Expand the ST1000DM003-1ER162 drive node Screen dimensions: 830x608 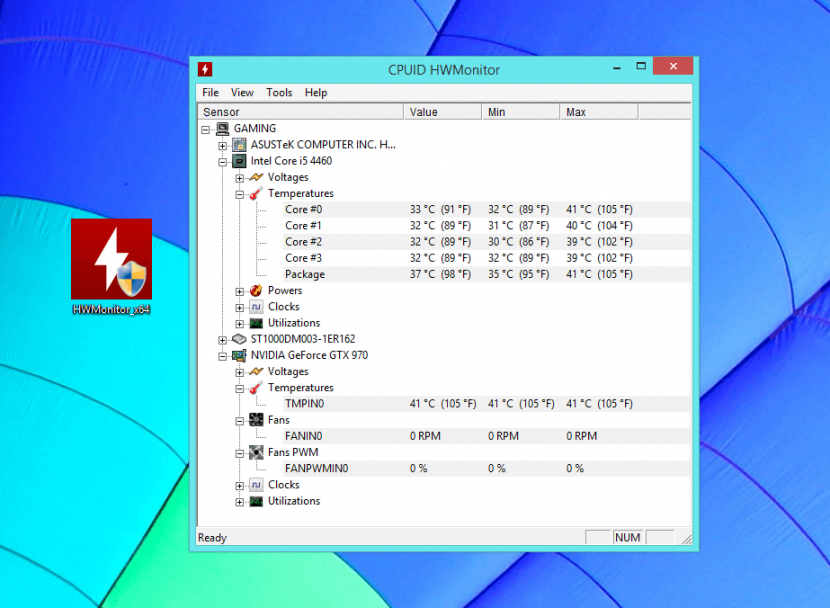tap(223, 340)
